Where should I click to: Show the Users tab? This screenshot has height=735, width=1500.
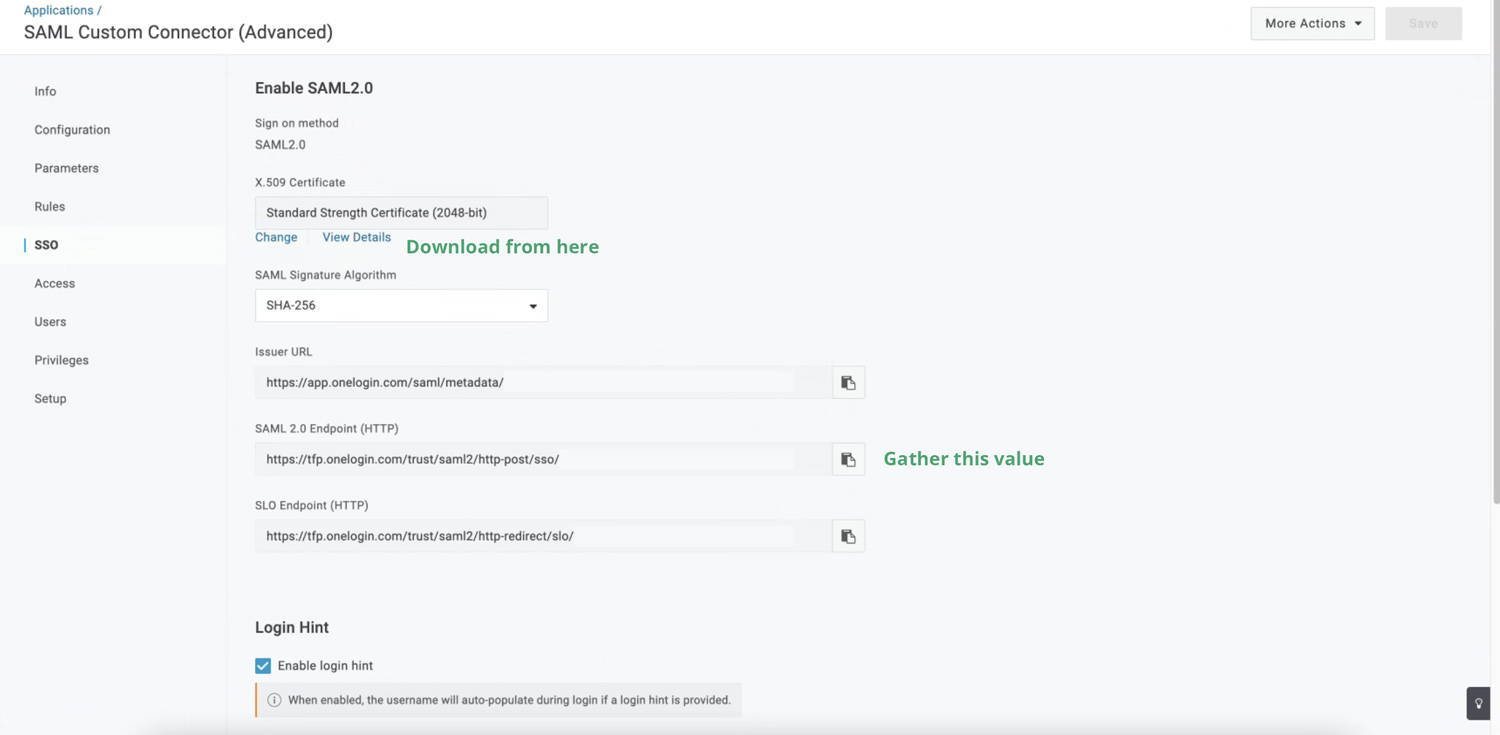50,322
